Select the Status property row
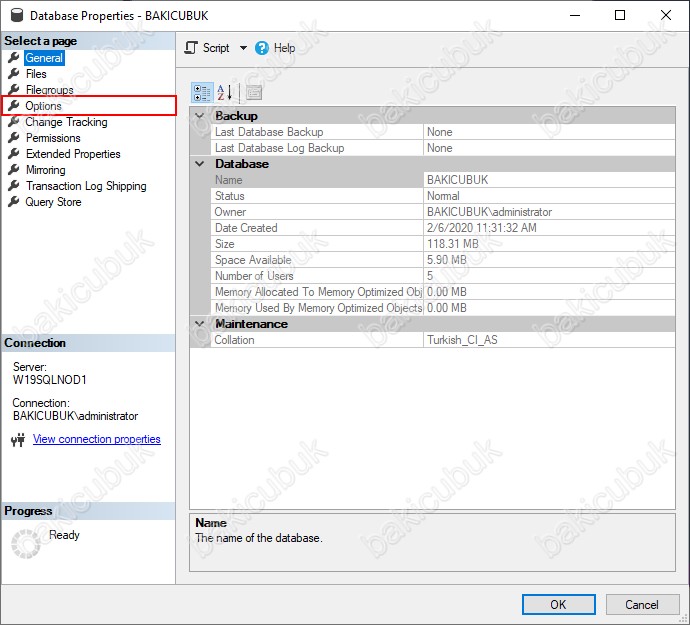Viewport: 690px width, 625px height. (443, 196)
